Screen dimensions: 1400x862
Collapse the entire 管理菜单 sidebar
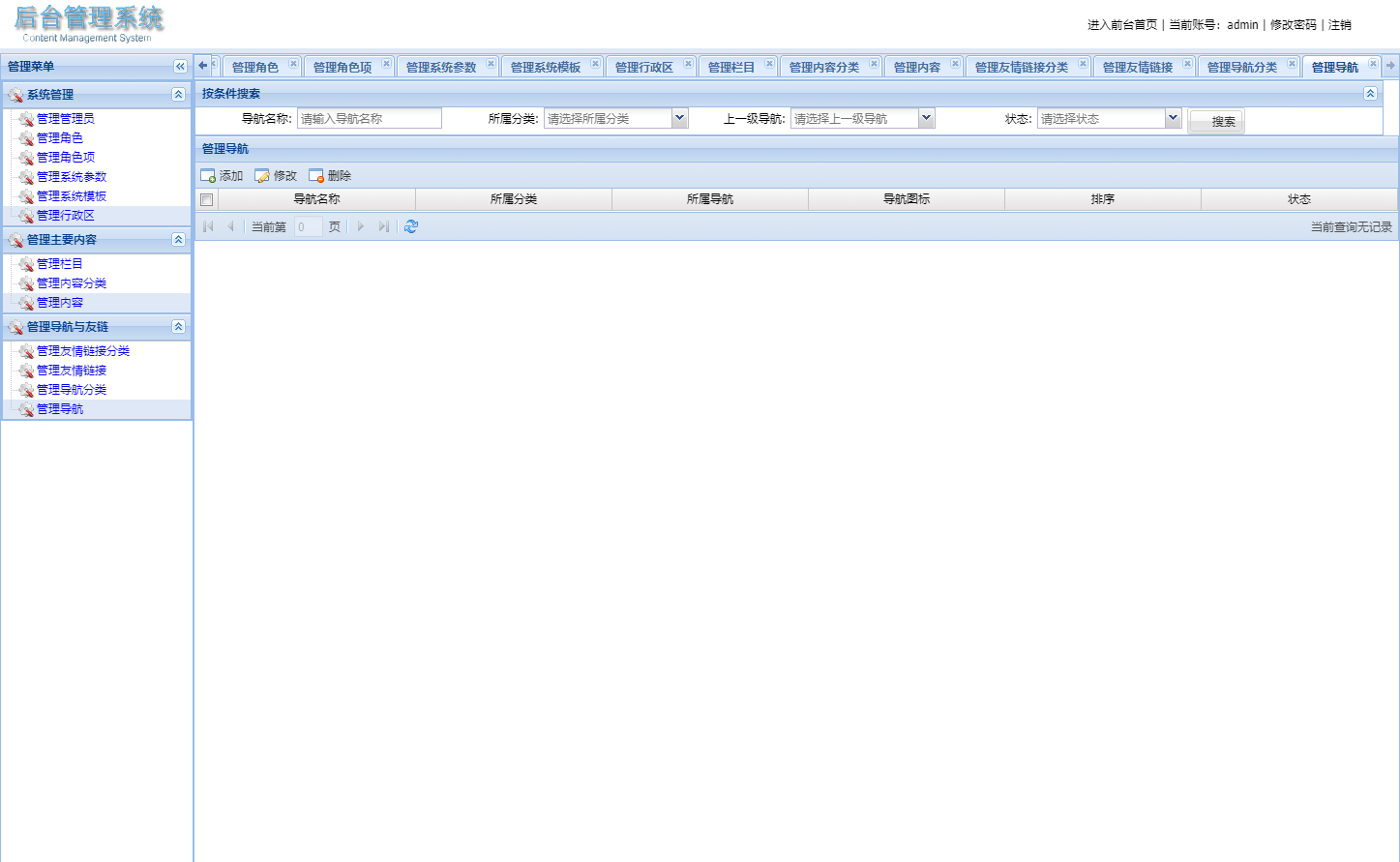click(180, 66)
